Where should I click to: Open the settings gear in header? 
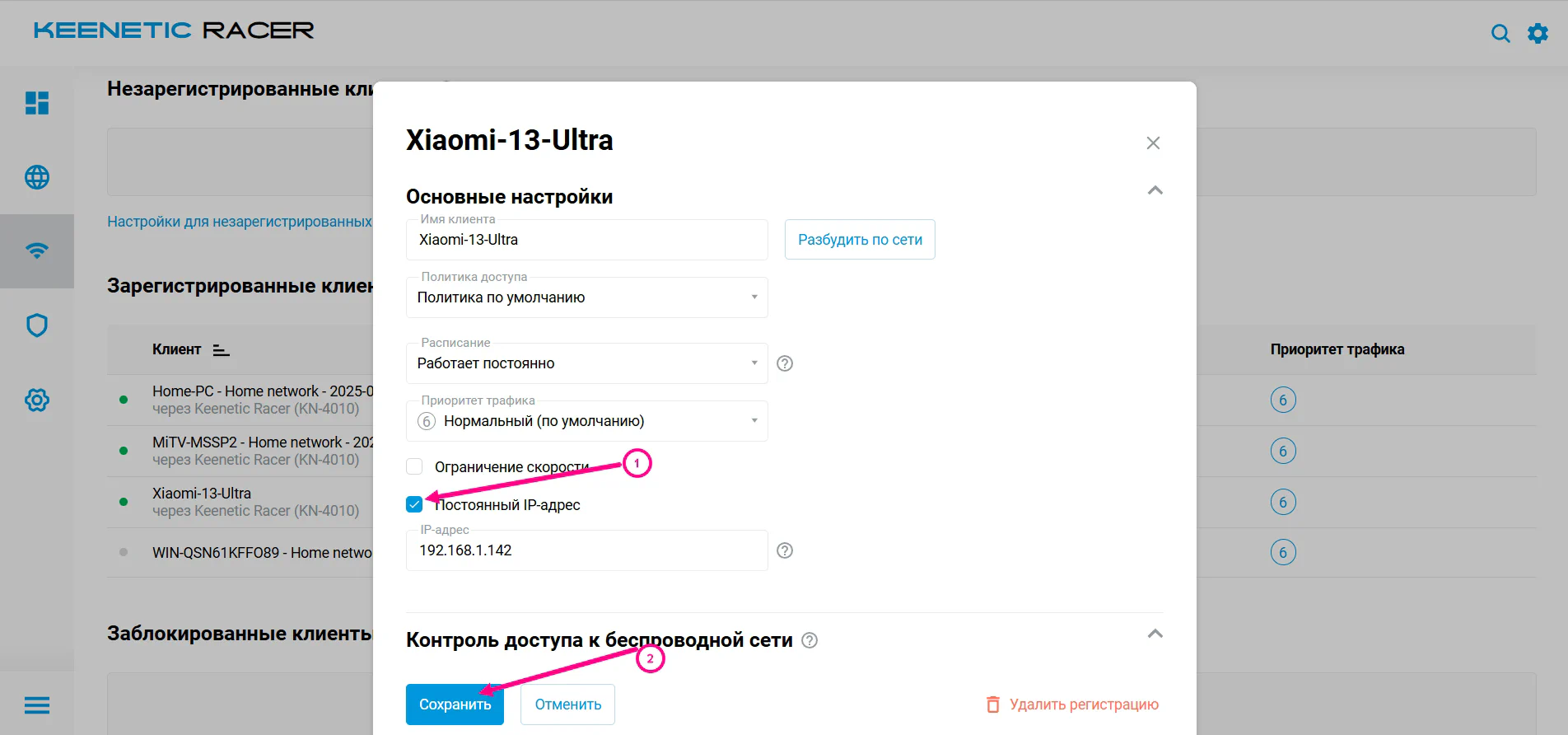1538,33
